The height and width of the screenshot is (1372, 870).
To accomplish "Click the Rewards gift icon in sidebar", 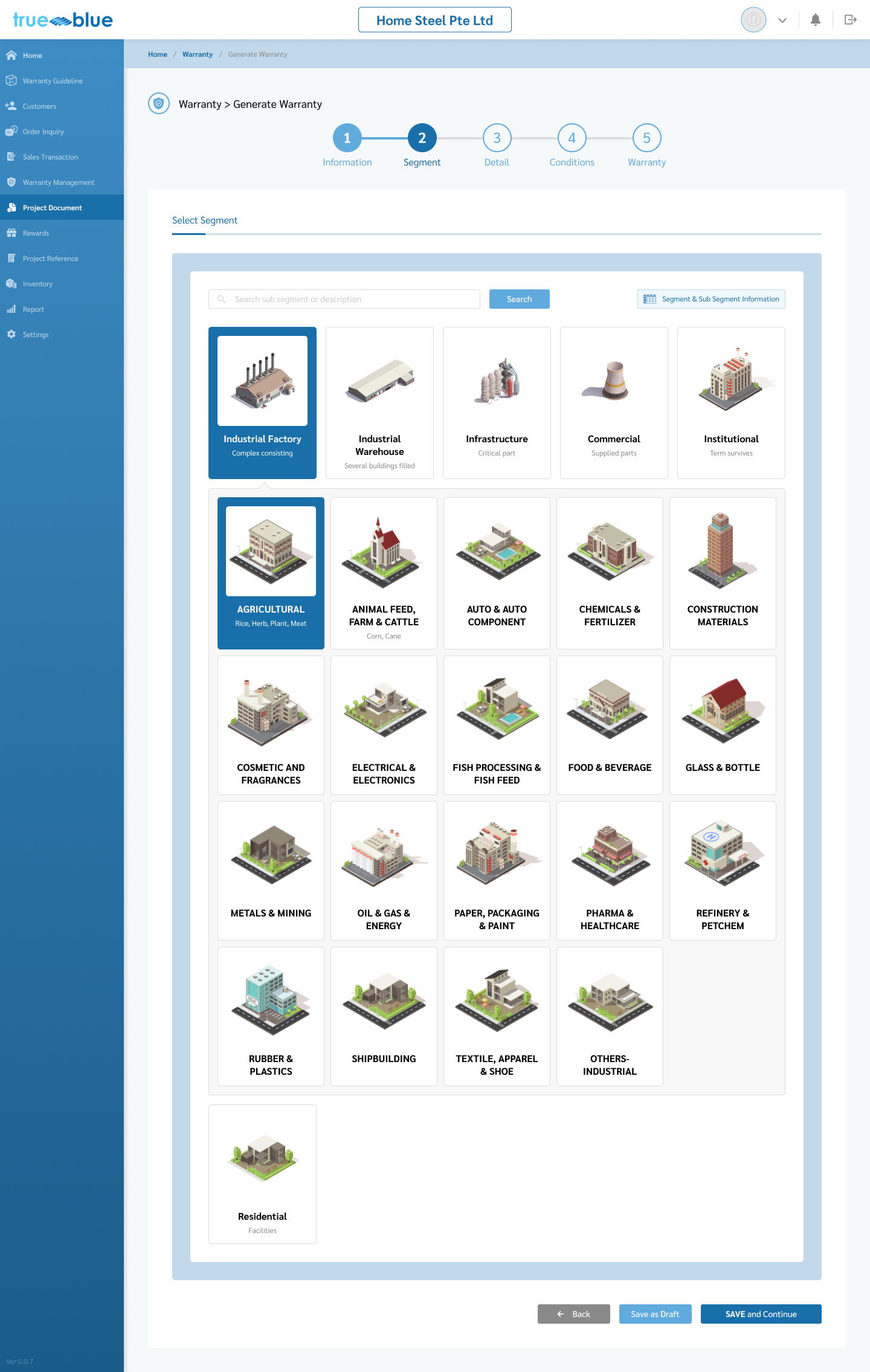I will pyautogui.click(x=11, y=233).
